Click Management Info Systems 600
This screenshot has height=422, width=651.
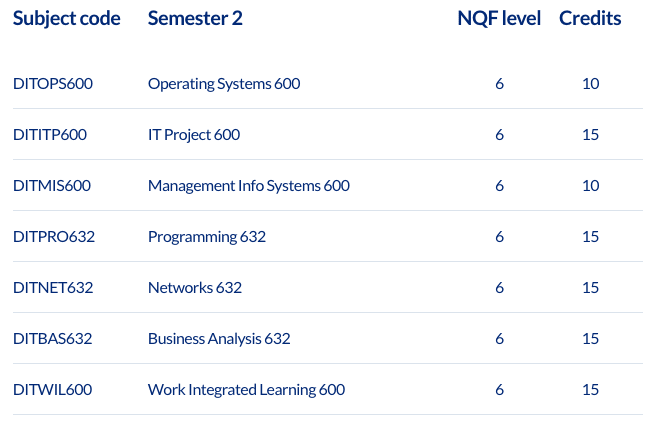click(x=249, y=186)
